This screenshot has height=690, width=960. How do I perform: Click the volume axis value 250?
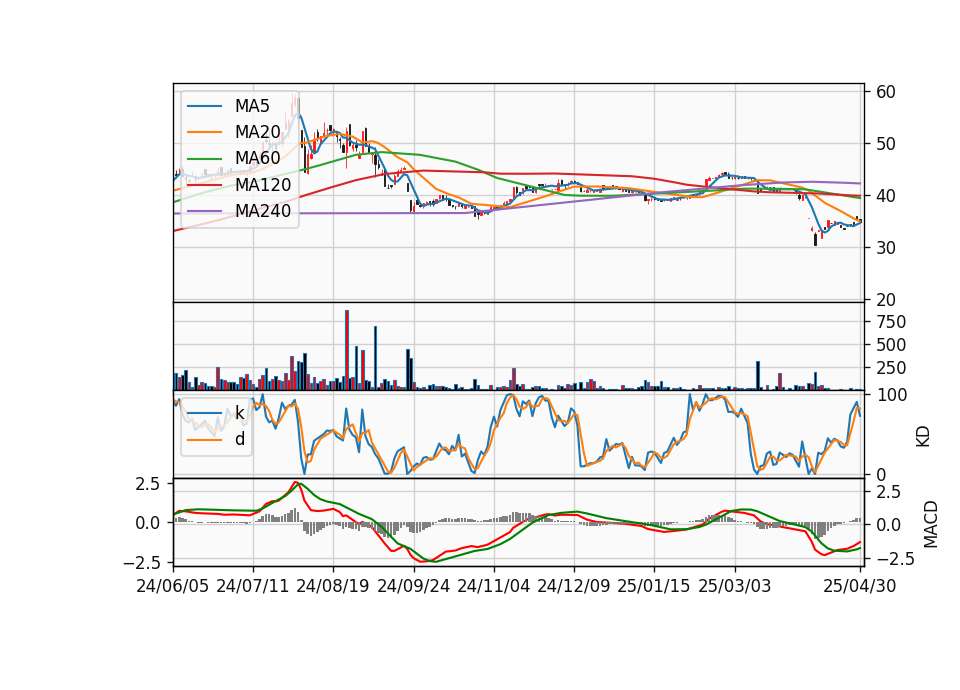[x=891, y=368]
